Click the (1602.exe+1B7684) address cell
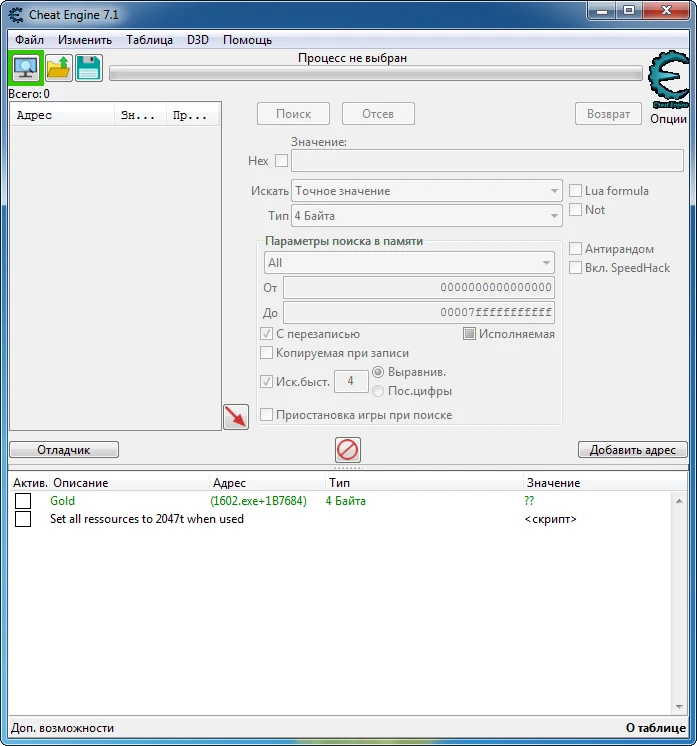The width and height of the screenshot is (697, 746). tap(258, 501)
